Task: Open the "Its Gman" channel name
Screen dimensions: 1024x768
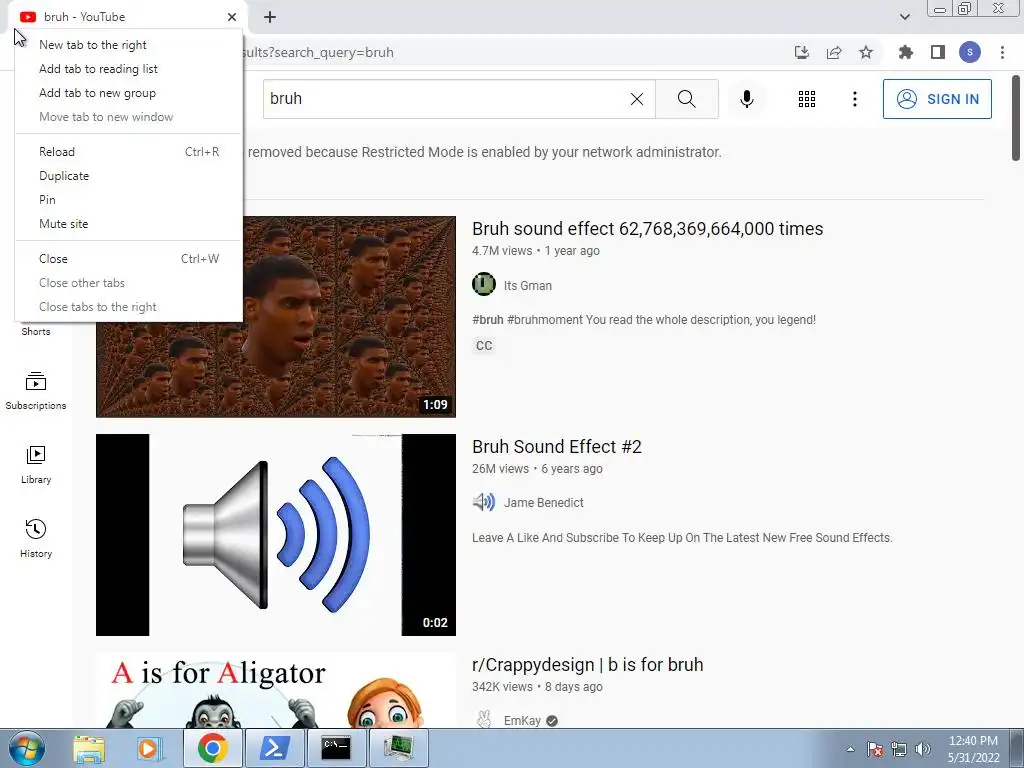Action: 528,285
